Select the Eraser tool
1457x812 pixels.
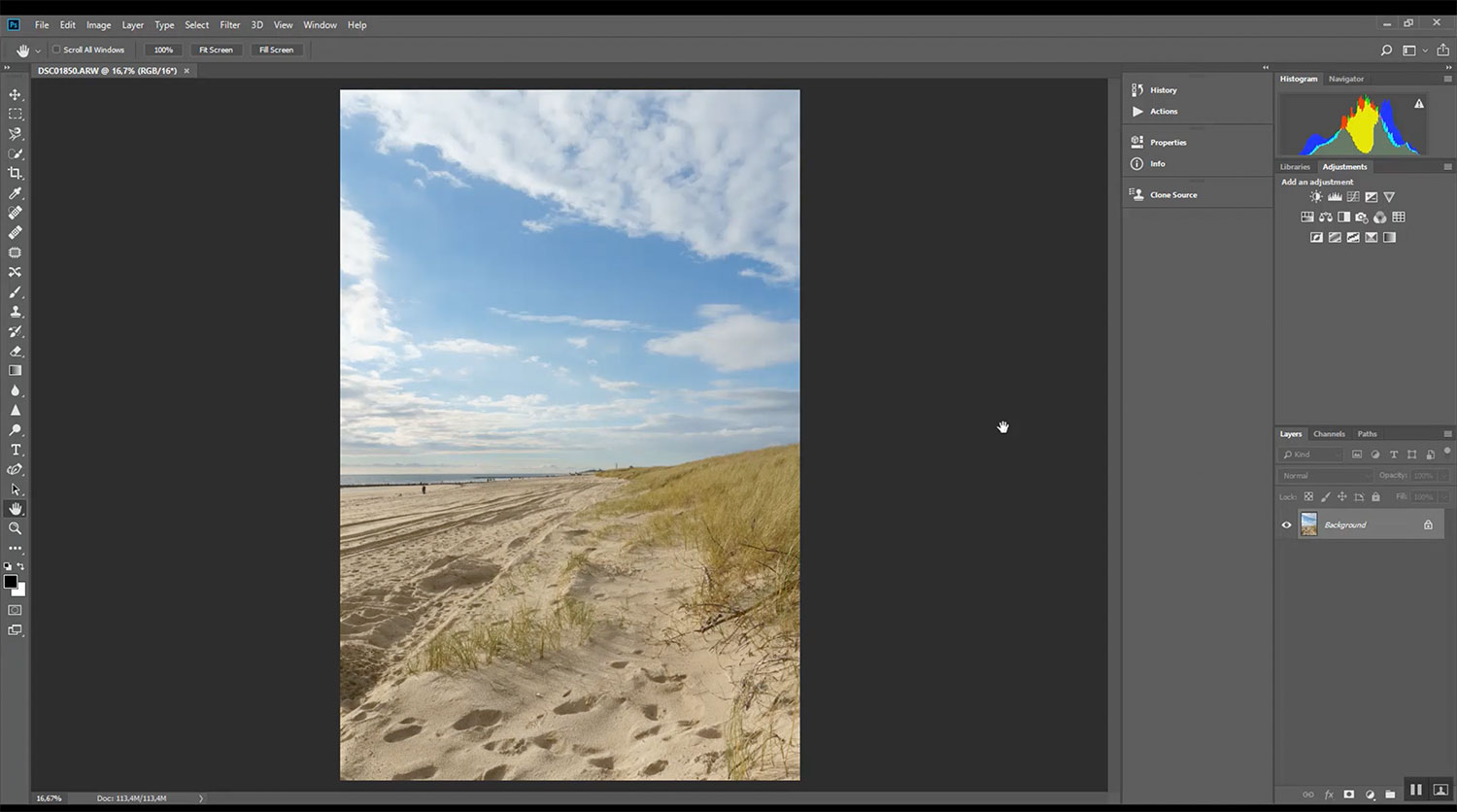15,352
